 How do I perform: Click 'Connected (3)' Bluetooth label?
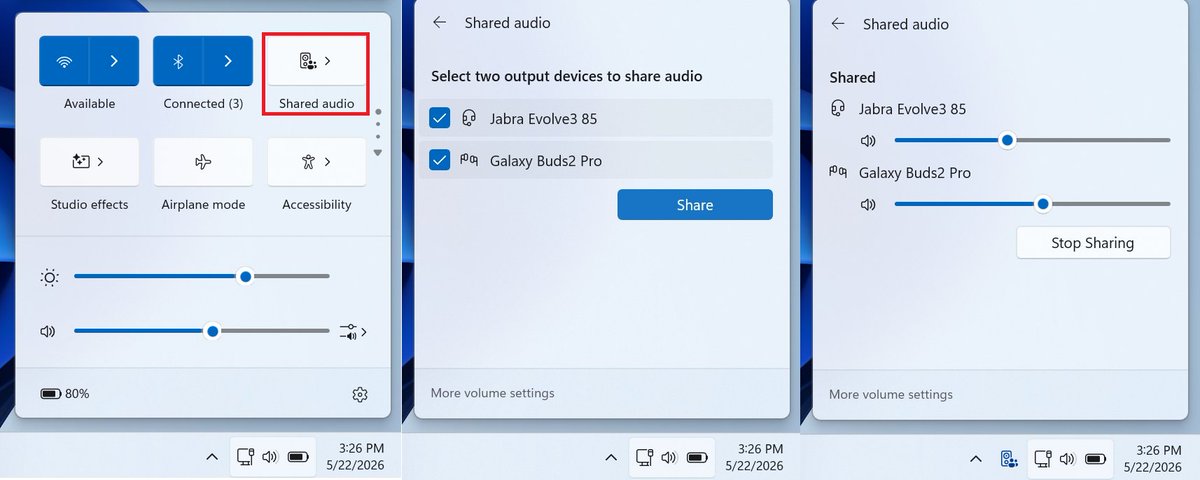(x=203, y=104)
